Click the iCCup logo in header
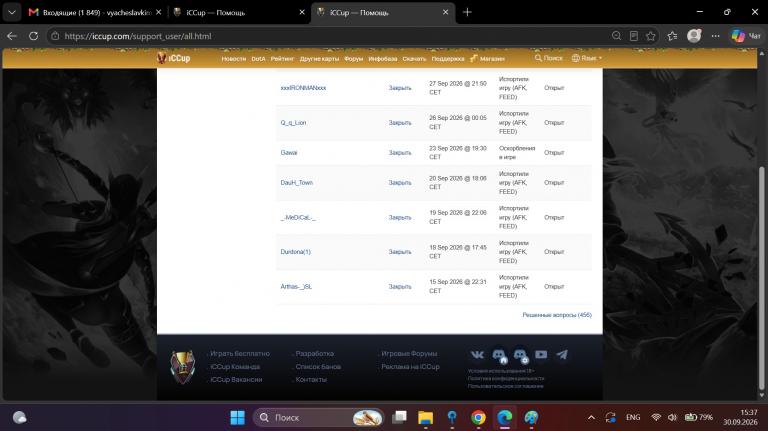The image size is (768, 431). (173, 58)
